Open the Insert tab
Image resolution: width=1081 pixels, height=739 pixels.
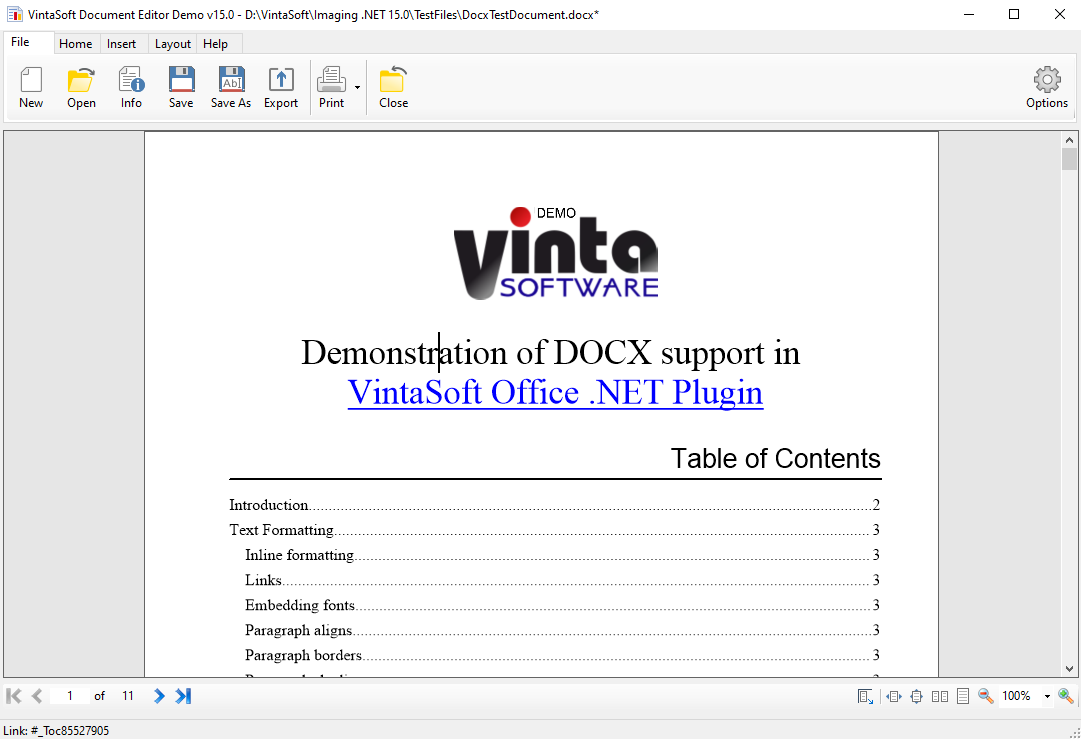[122, 44]
